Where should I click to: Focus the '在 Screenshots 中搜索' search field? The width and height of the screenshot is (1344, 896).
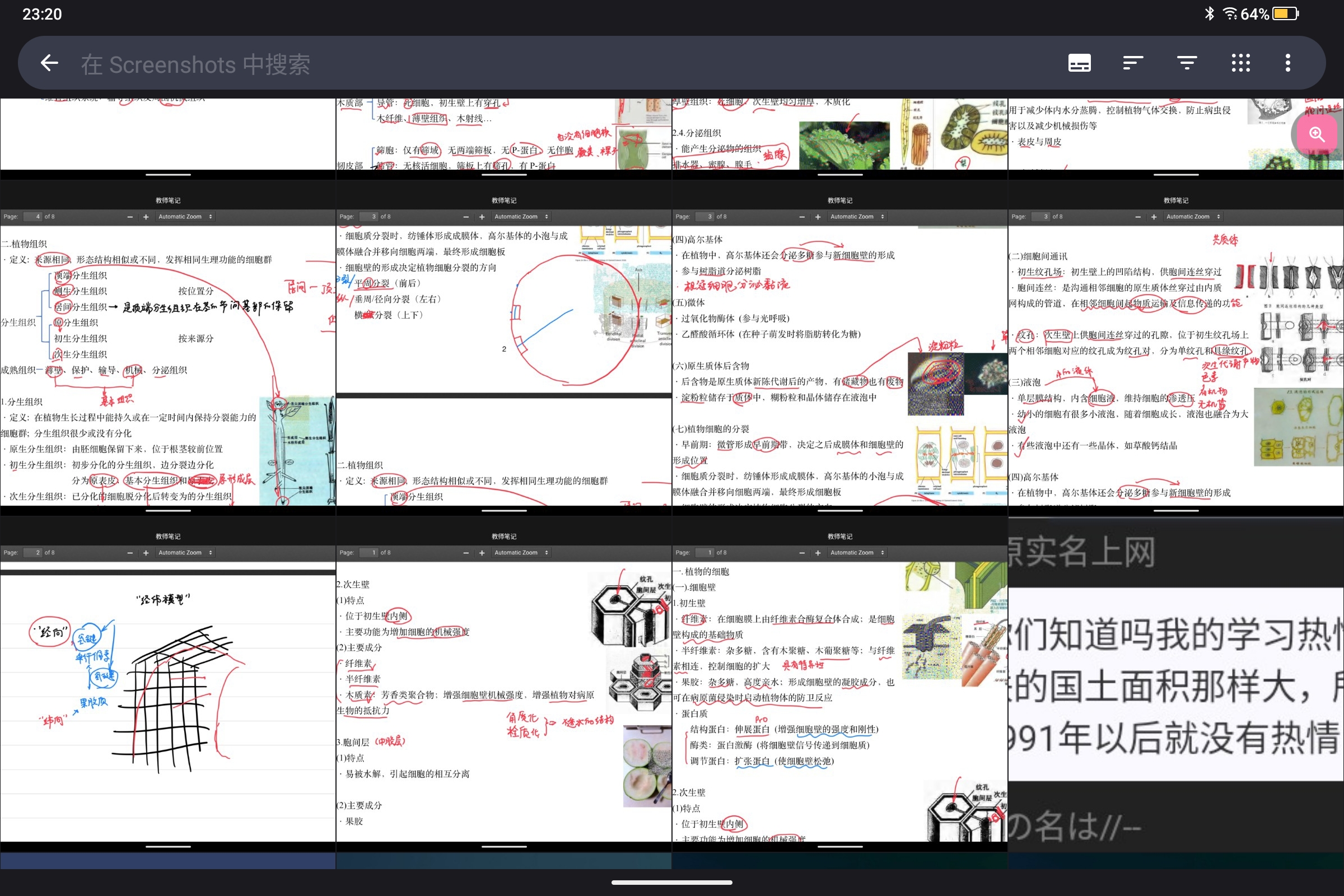click(x=195, y=64)
